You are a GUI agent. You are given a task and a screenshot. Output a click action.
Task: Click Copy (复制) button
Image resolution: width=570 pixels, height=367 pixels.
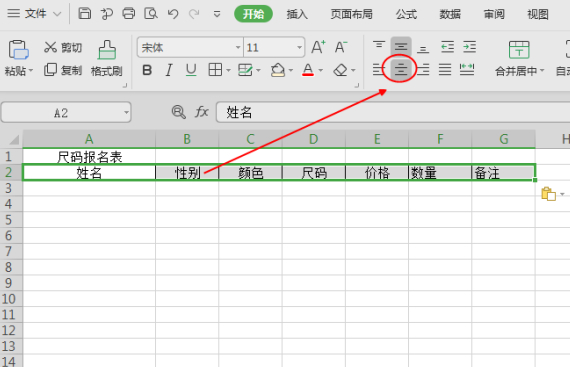(x=63, y=70)
